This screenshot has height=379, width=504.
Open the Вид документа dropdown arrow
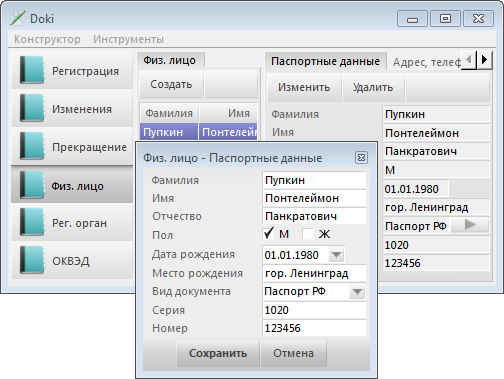click(357, 292)
